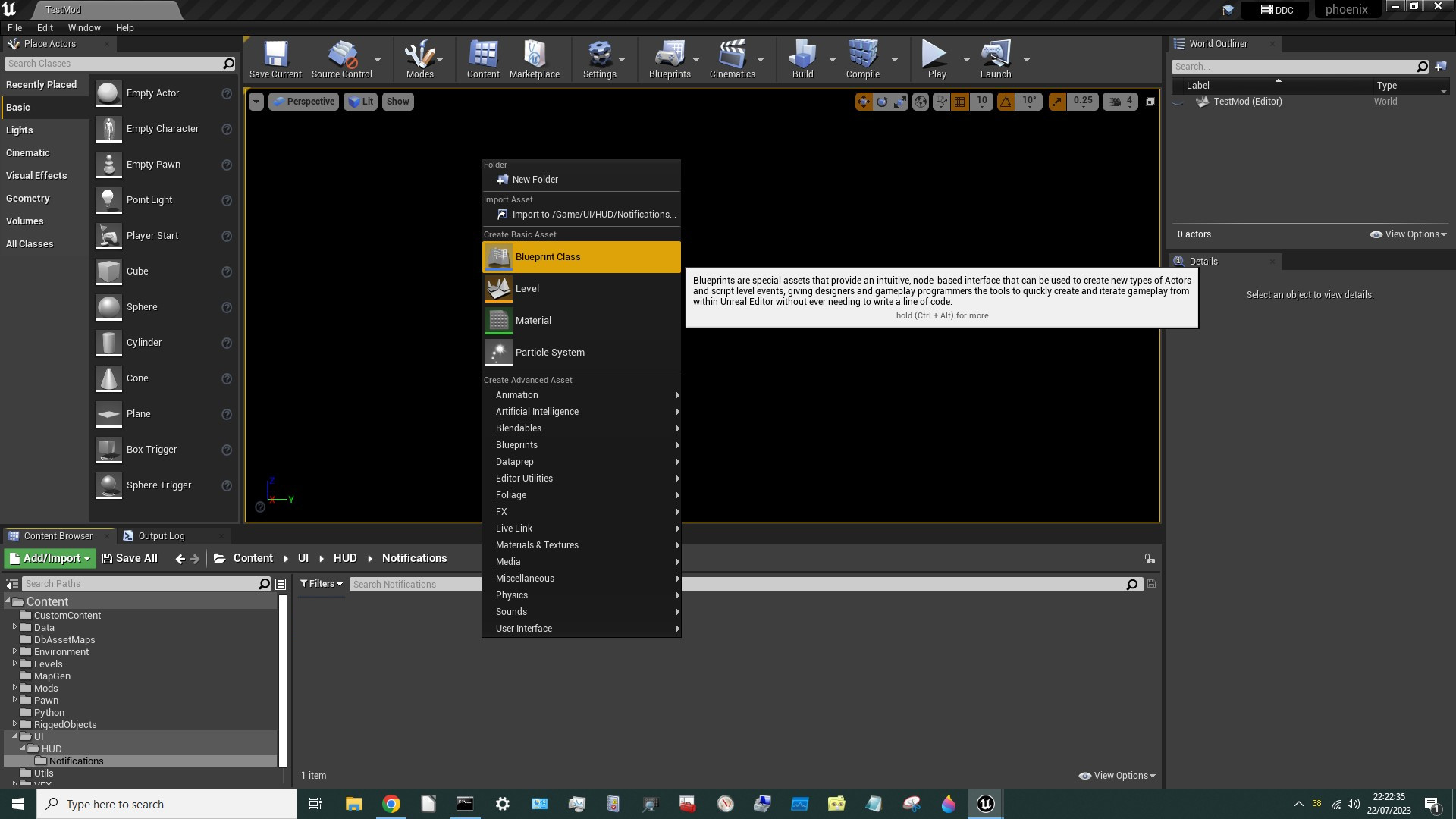Open Perspective view mode dropdown
This screenshot has height=819, width=1456.
303,102
